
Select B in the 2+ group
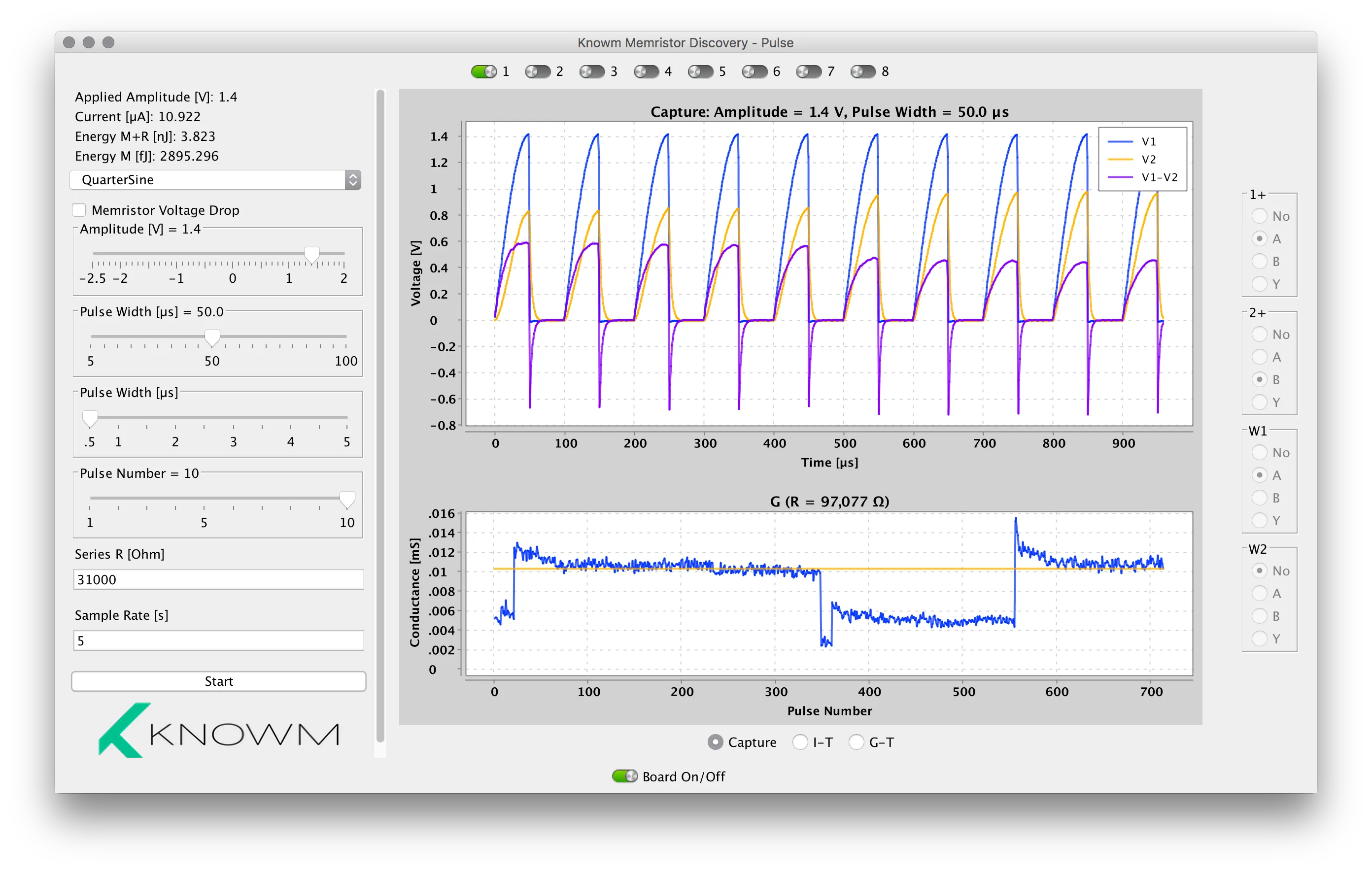(x=1259, y=379)
